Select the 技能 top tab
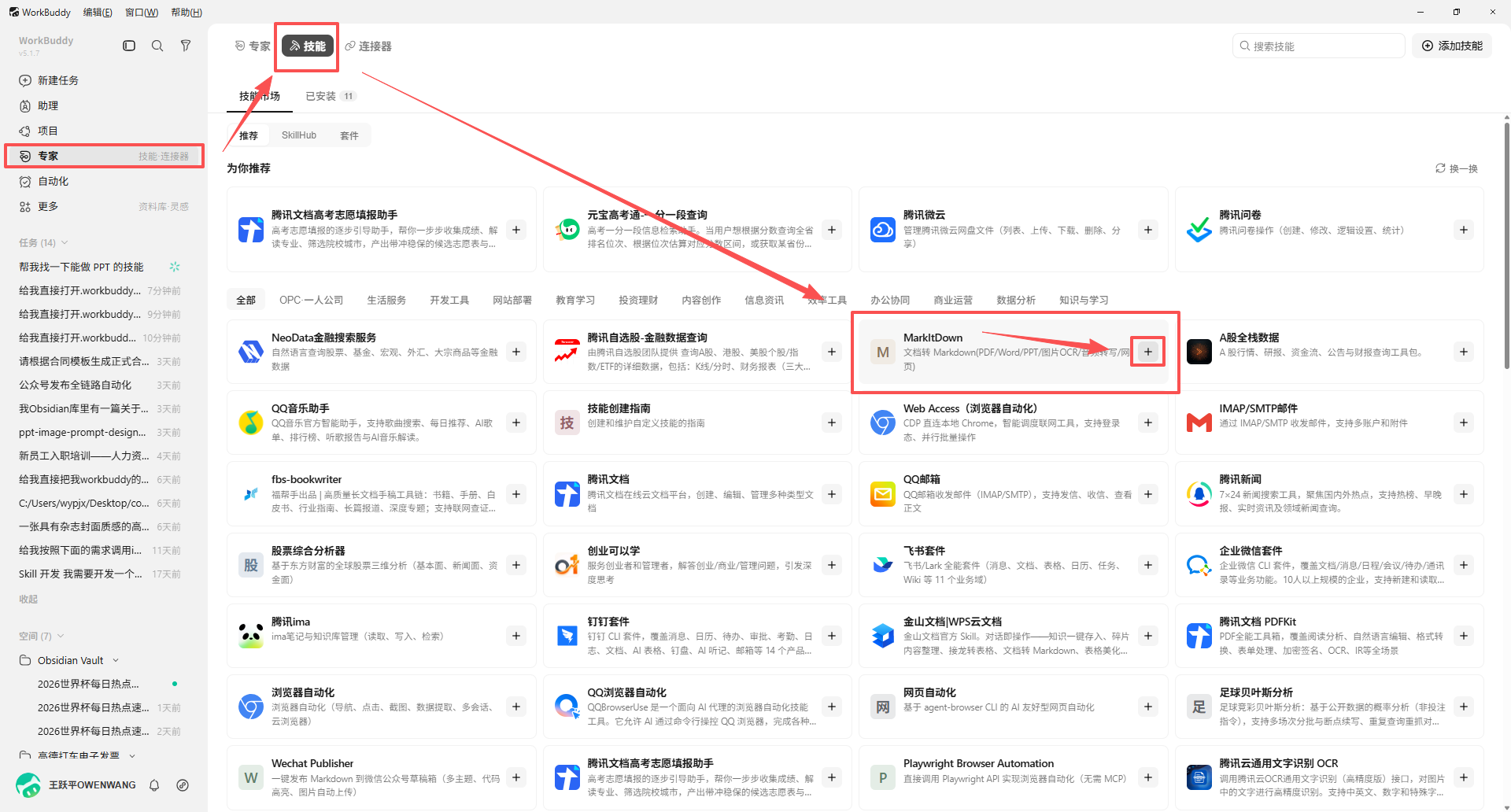1511x812 pixels. (308, 46)
